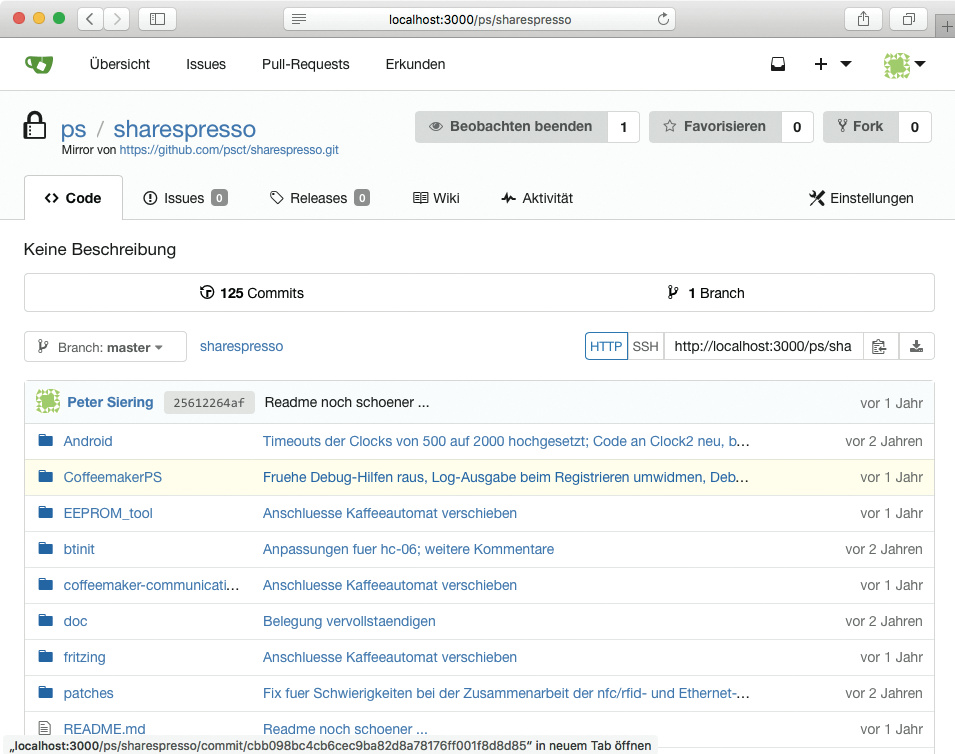Viewport: 955px width, 754px height.
Task: Toggle Safari sidebar icon
Action: click(x=157, y=19)
